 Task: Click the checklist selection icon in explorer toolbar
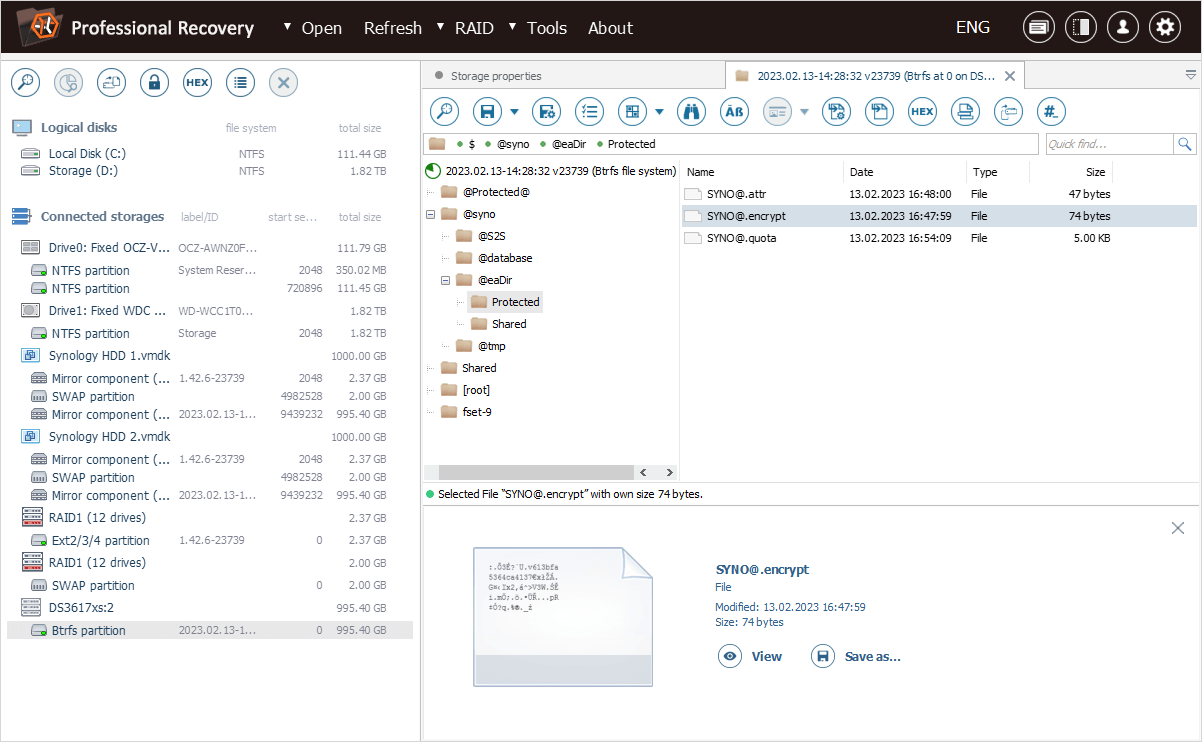pos(589,112)
